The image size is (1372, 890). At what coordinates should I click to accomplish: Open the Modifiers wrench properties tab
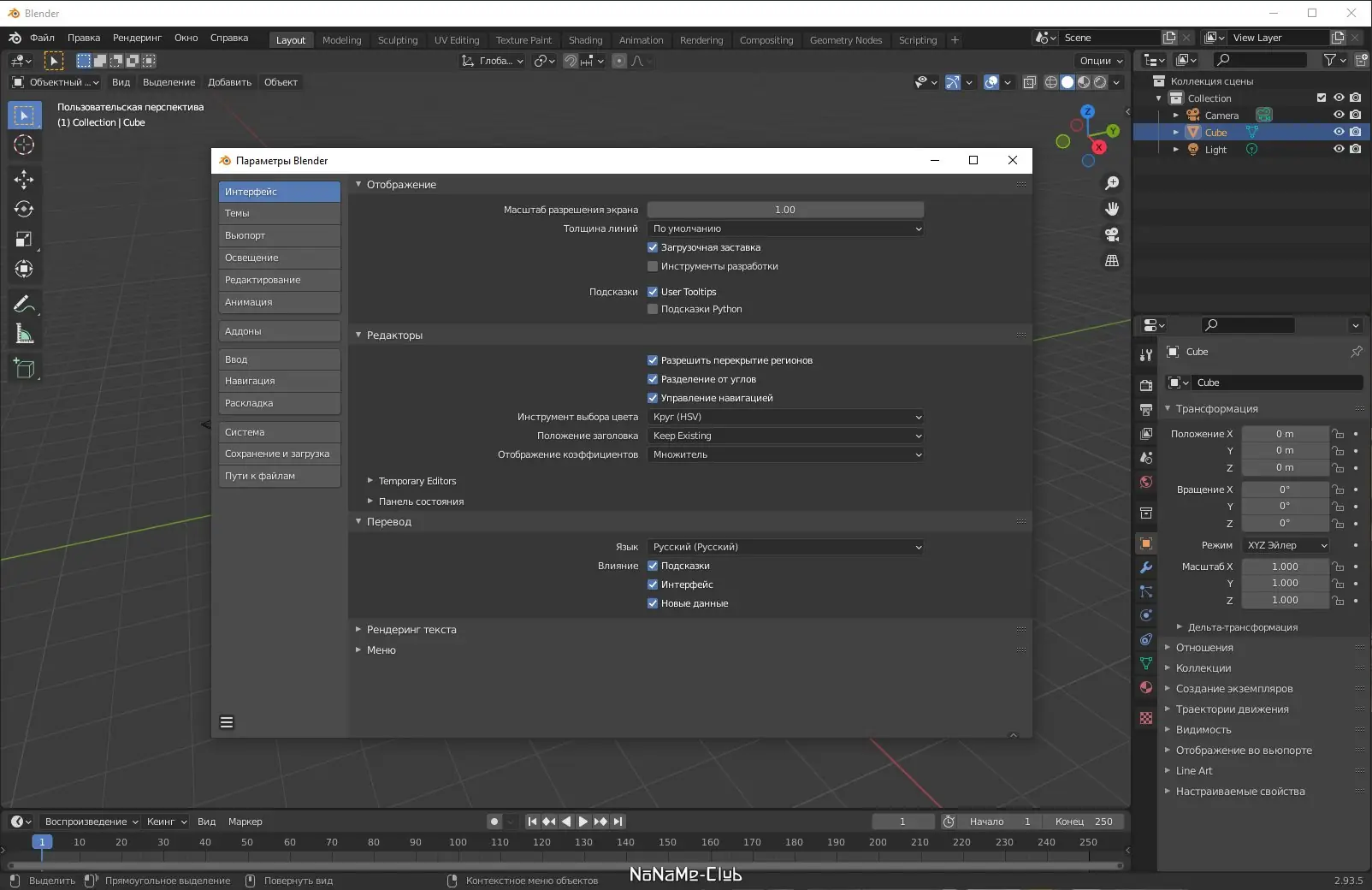pyautogui.click(x=1146, y=567)
